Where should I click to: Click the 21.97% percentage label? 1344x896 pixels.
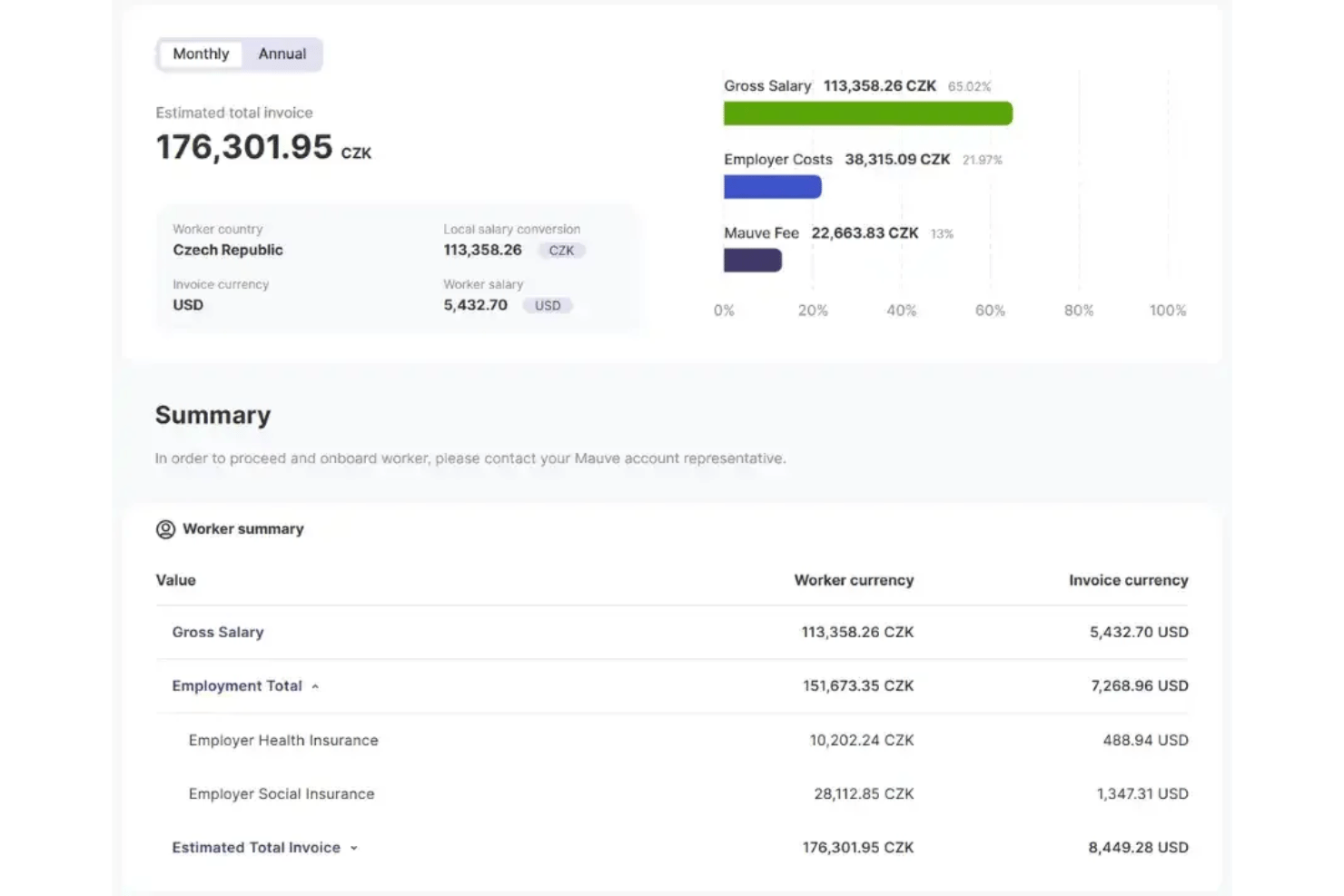point(982,160)
